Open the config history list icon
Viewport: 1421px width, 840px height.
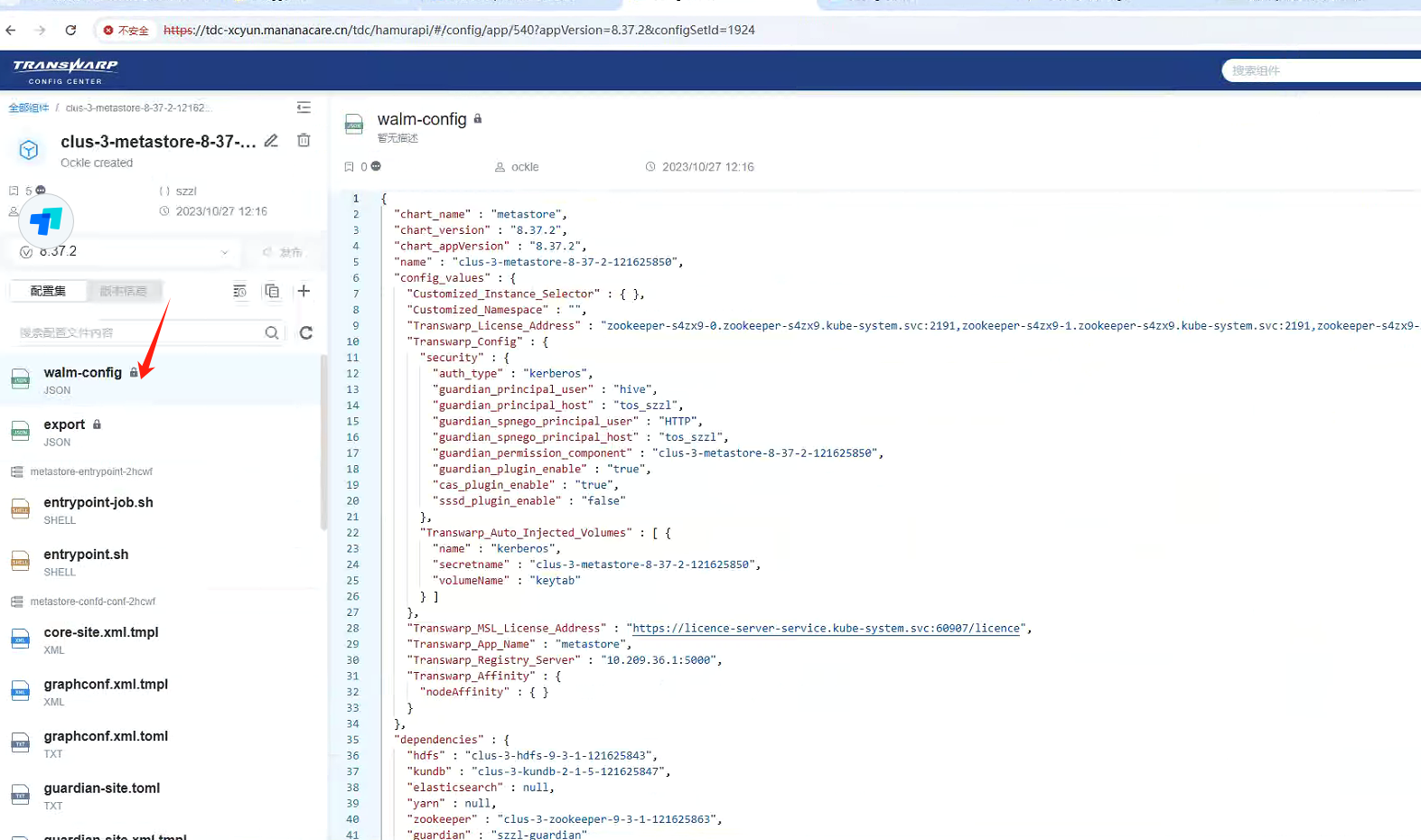point(239,291)
